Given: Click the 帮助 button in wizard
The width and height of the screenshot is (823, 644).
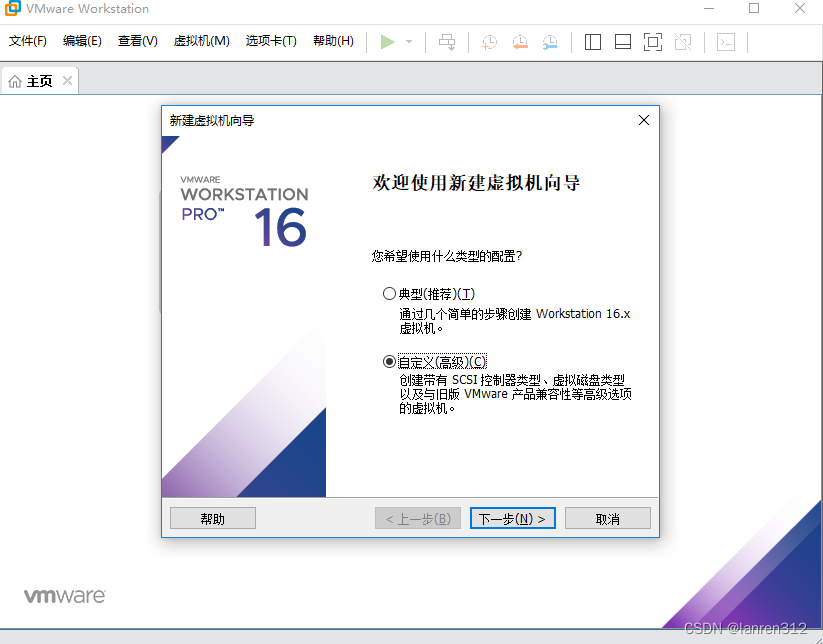Looking at the screenshot, I should [x=213, y=519].
